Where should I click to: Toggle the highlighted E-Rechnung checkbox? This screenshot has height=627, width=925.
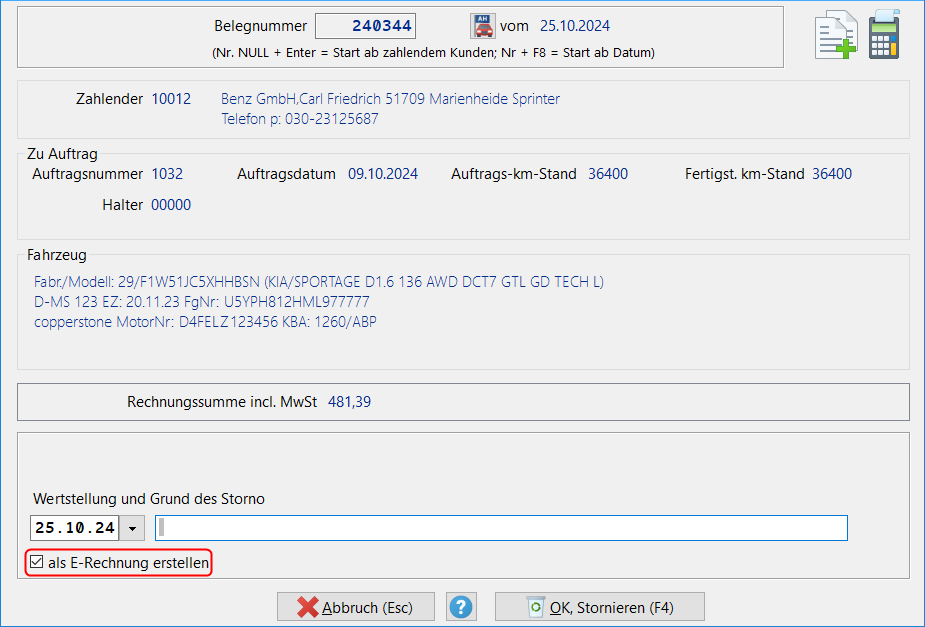(x=35, y=563)
